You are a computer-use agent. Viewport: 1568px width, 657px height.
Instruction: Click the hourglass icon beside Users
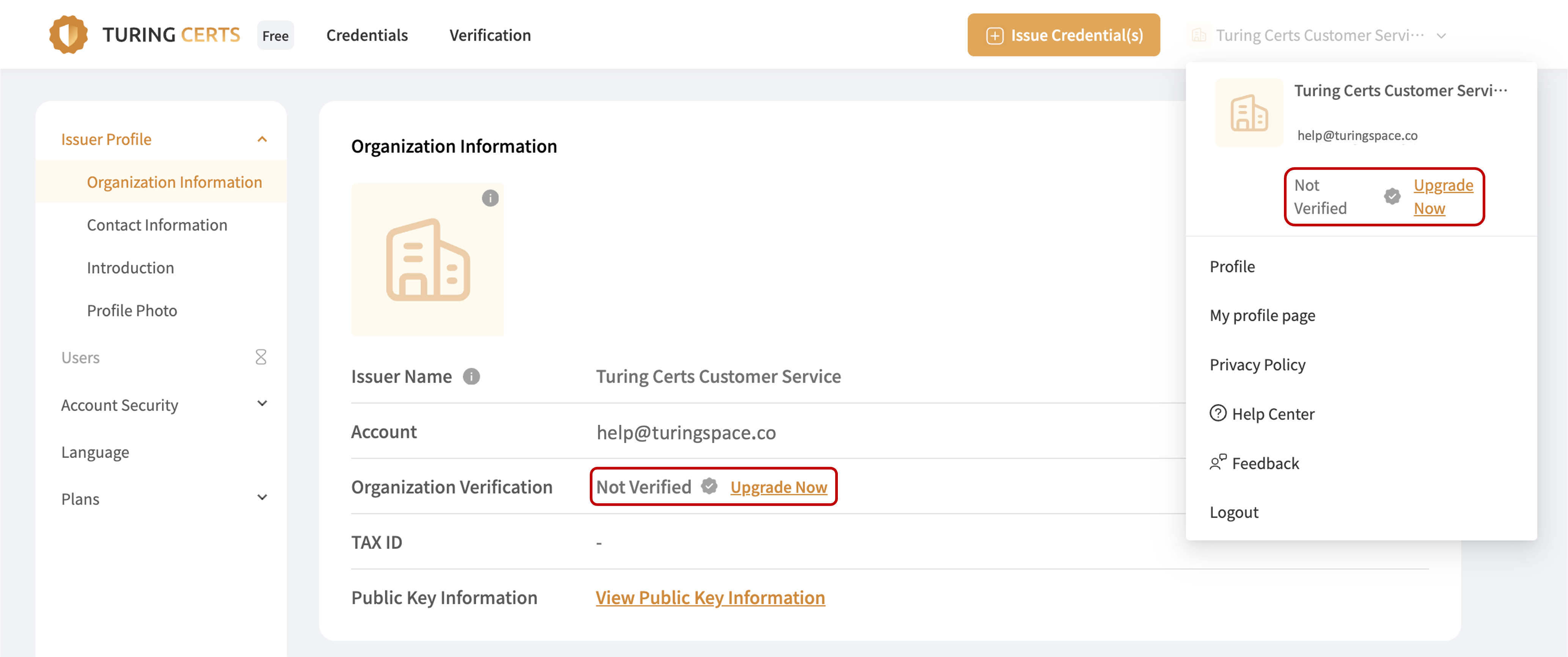pyautogui.click(x=261, y=357)
